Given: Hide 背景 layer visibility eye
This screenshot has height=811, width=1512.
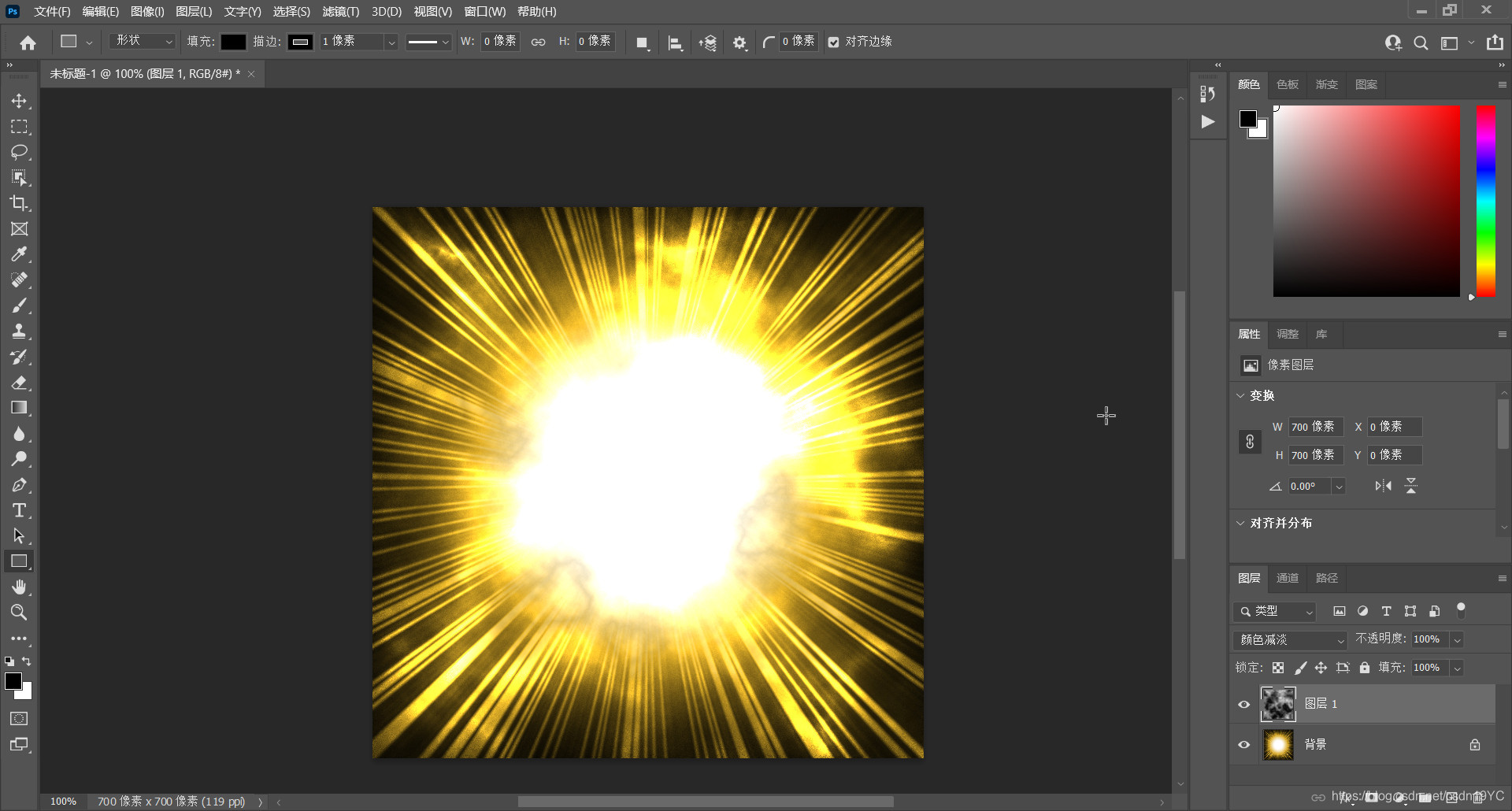Looking at the screenshot, I should click(x=1244, y=744).
